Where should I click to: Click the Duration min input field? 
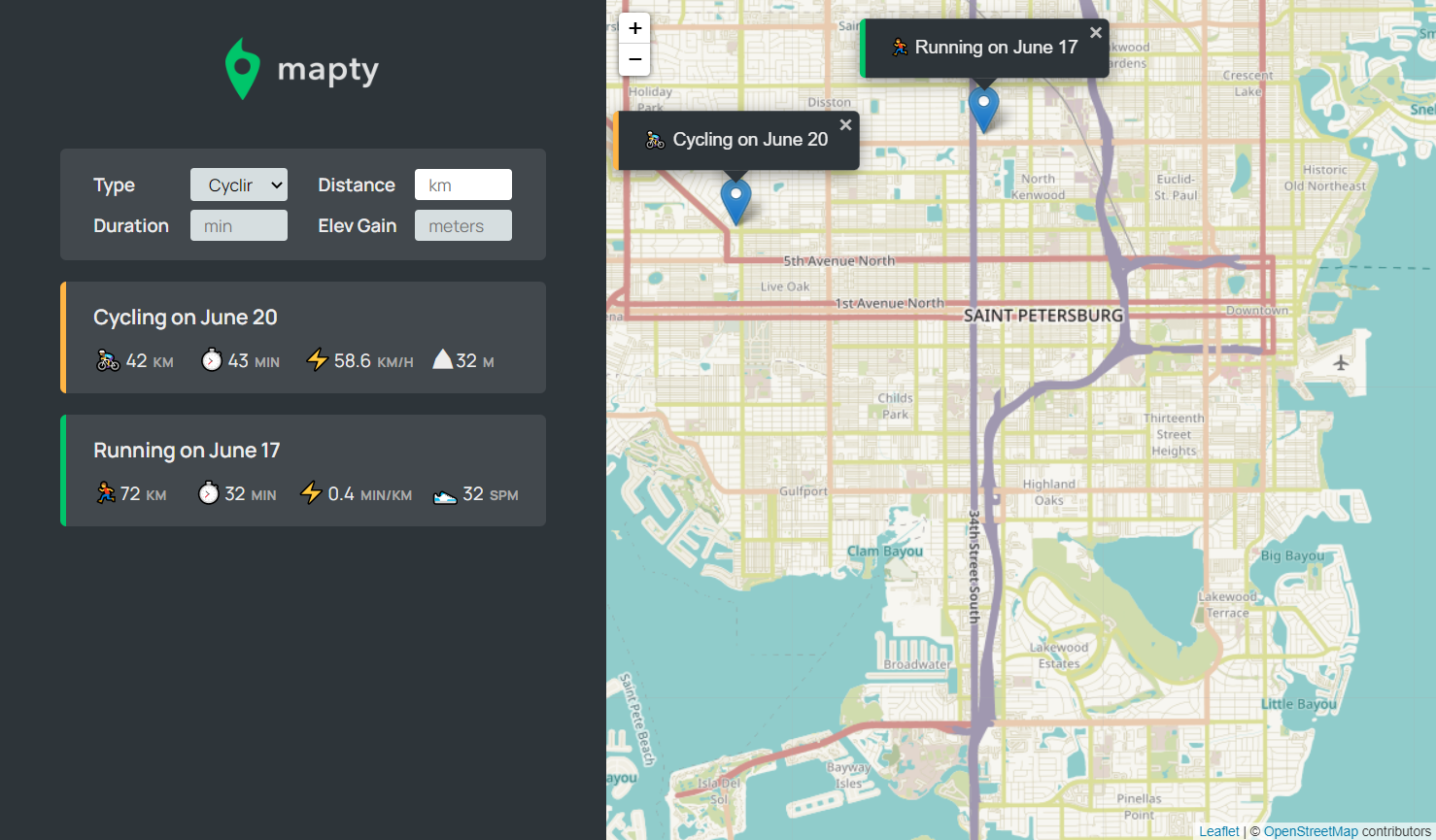pos(238,225)
